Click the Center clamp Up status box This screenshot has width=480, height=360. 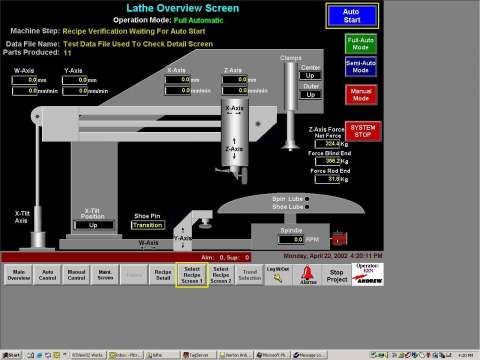click(310, 76)
